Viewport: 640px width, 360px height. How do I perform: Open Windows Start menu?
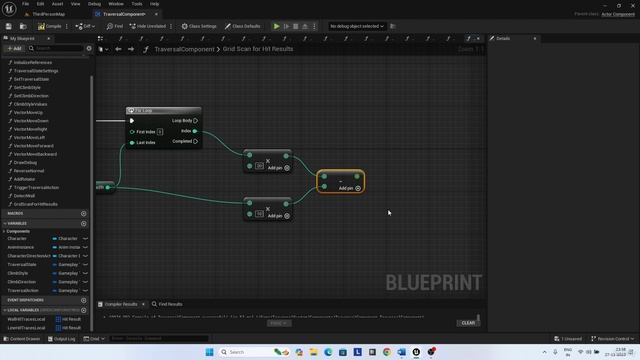coord(209,352)
